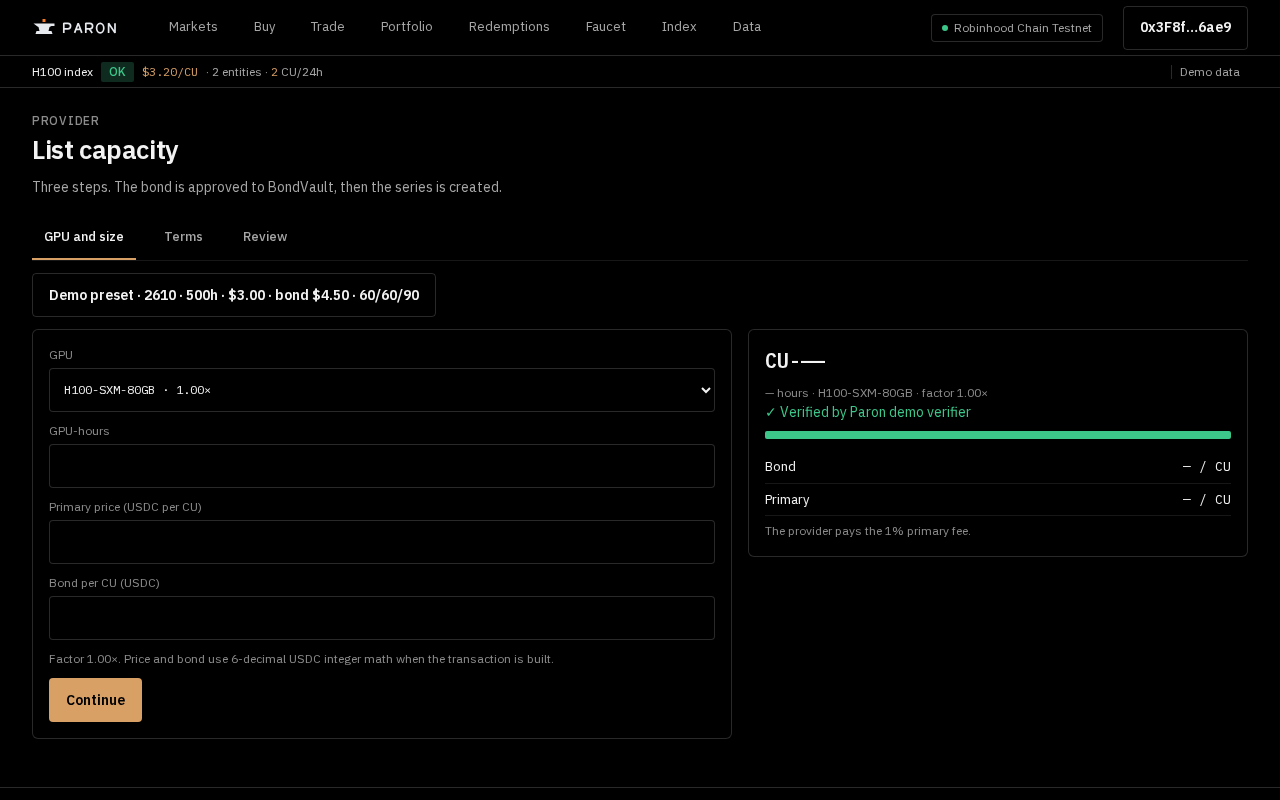Screen dimensions: 1280x800
Task: Open the Redemptions page
Action: [x=509, y=27]
